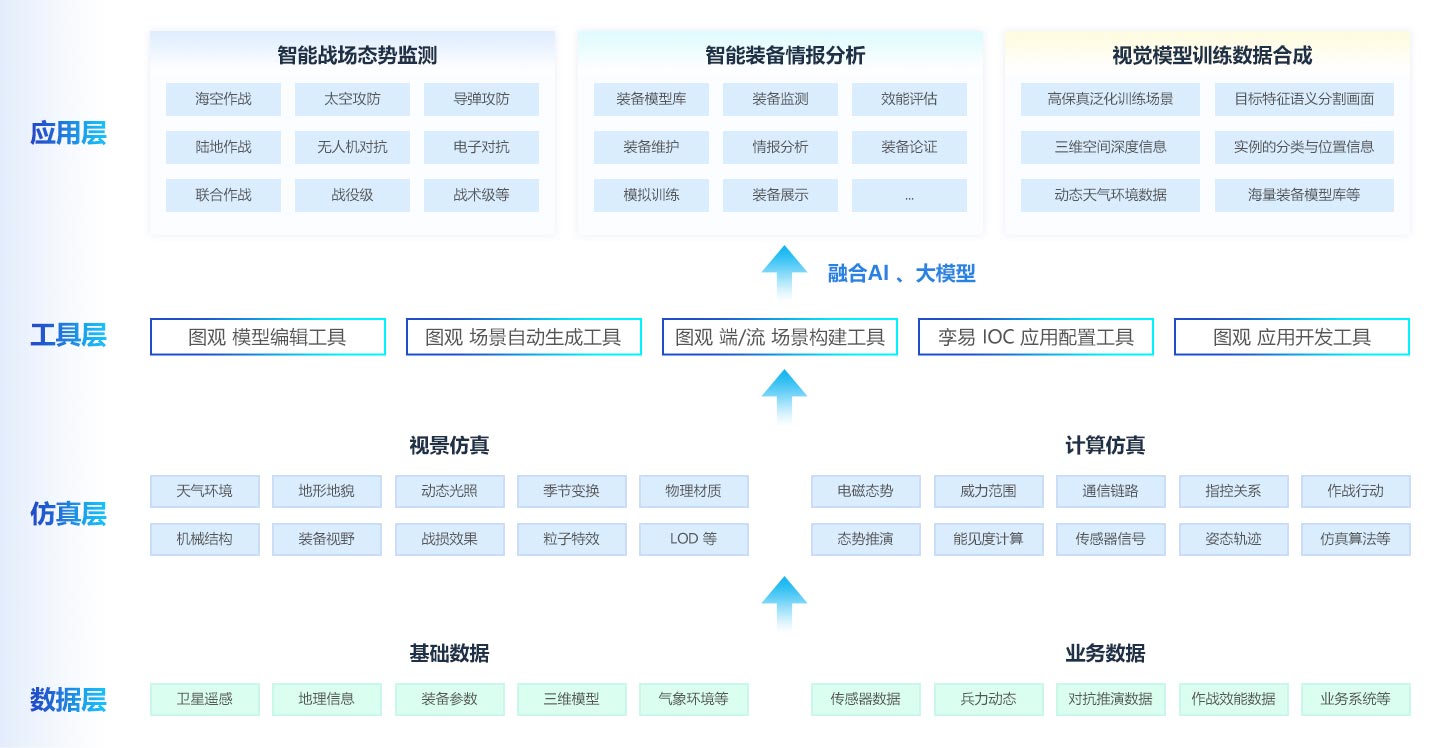This screenshot has width=1440, height=748.
Task: Click the up arrow beside 融合AI、大模型
Action: pos(784,271)
